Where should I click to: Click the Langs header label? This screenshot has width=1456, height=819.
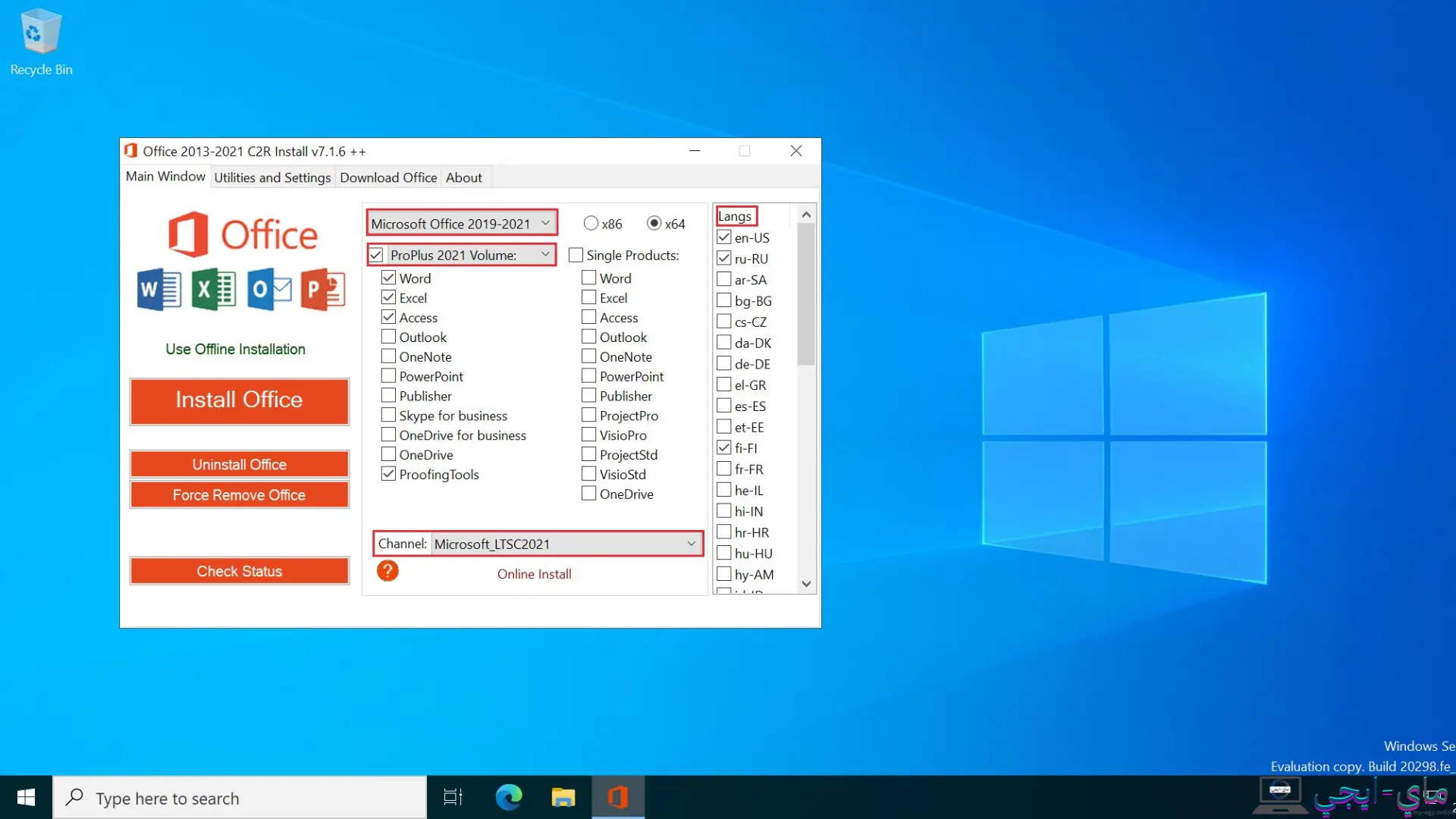[735, 216]
